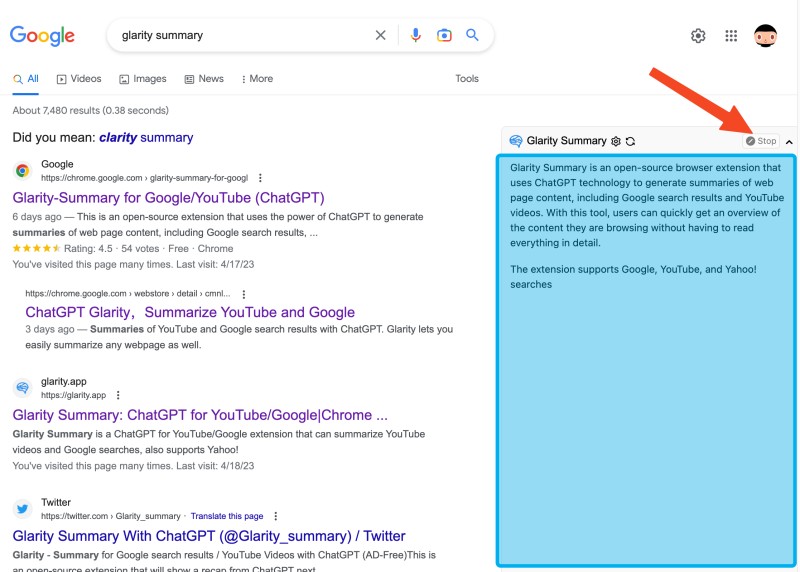Viewport: 800px width, 572px height.
Task: Open search by image camera icon
Action: tap(444, 35)
